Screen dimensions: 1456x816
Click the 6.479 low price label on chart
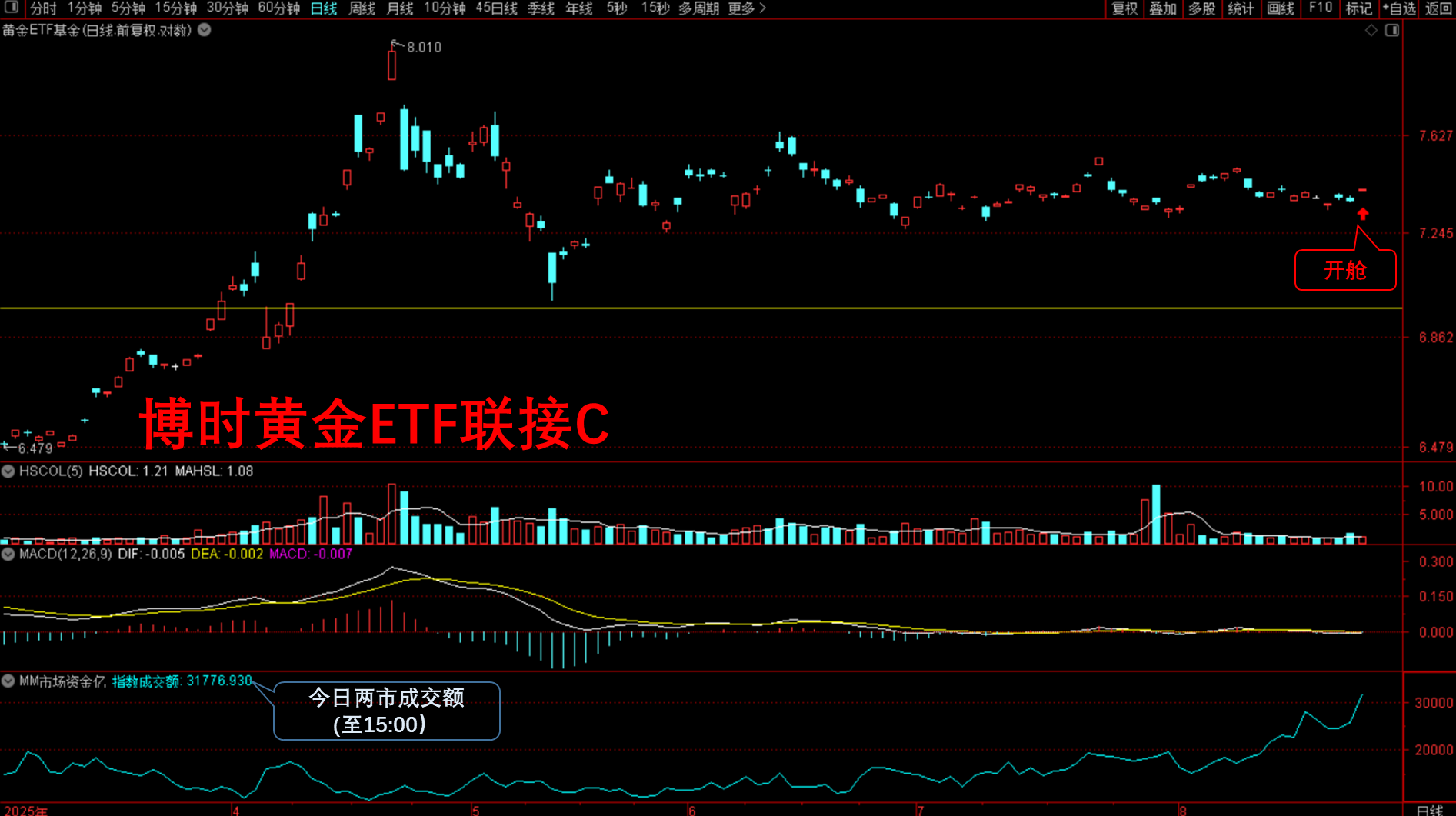click(35, 448)
